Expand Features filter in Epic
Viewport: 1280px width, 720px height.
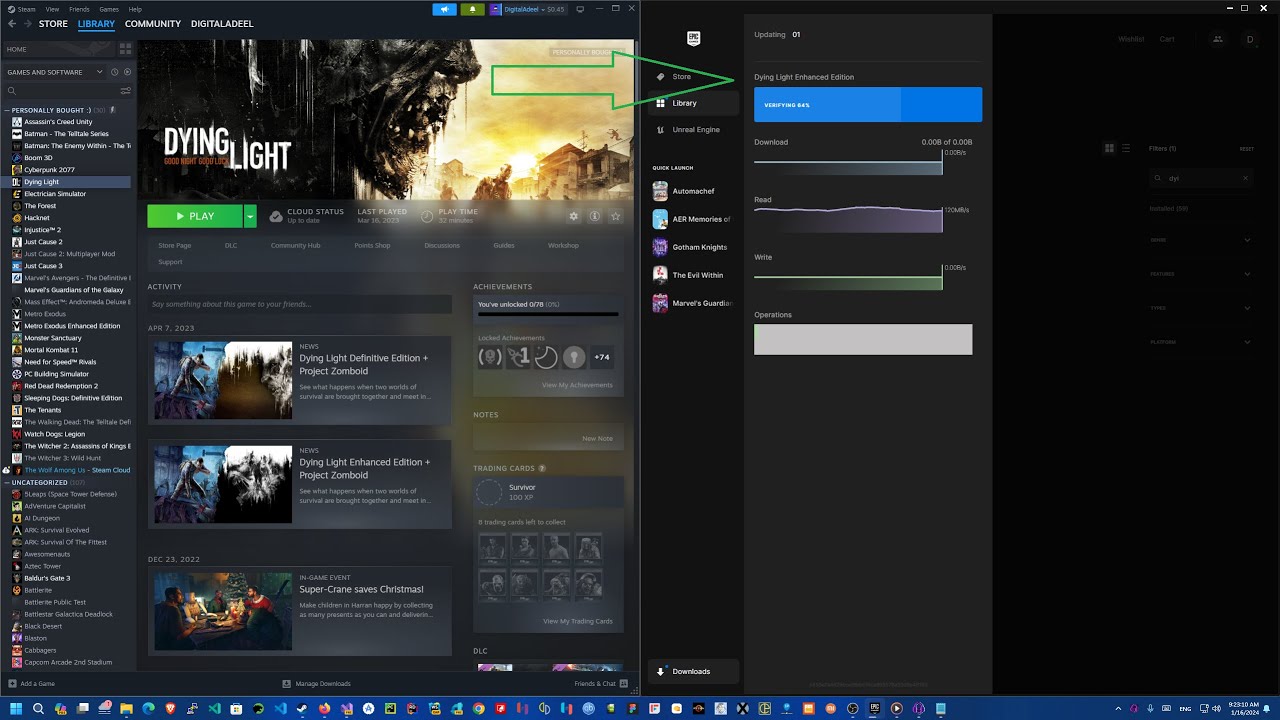[1247, 274]
